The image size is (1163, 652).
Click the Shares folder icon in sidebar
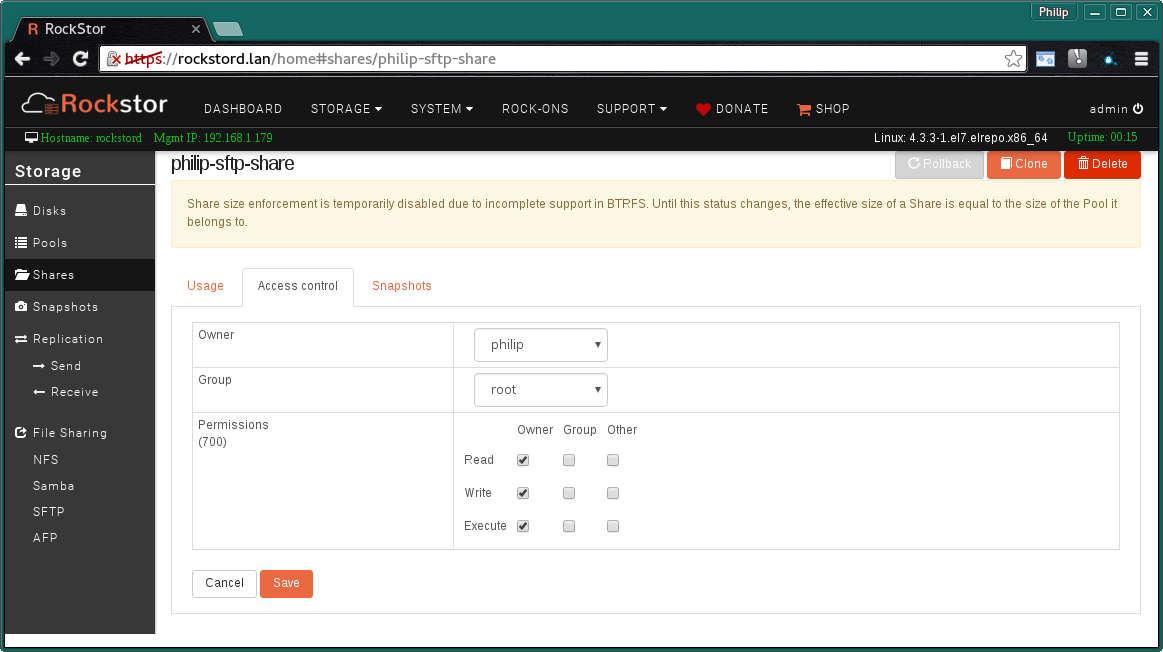[x=22, y=274]
